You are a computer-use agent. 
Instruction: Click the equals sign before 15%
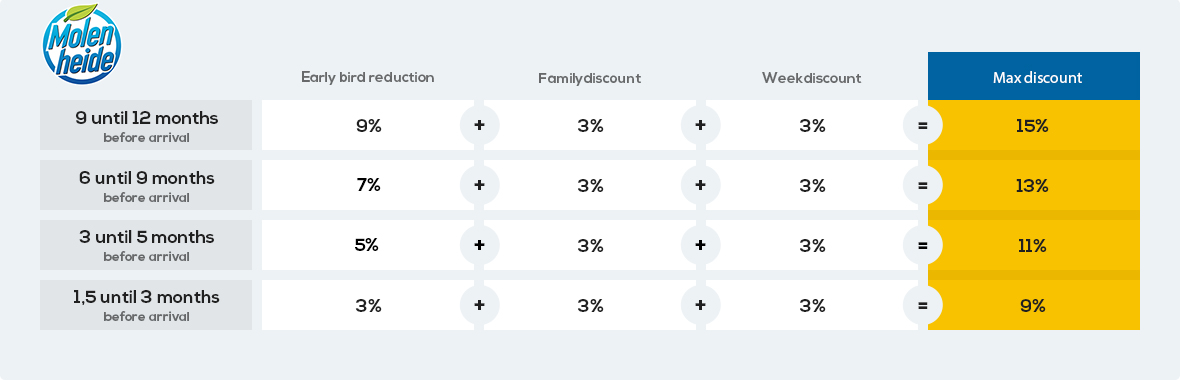coord(923,125)
